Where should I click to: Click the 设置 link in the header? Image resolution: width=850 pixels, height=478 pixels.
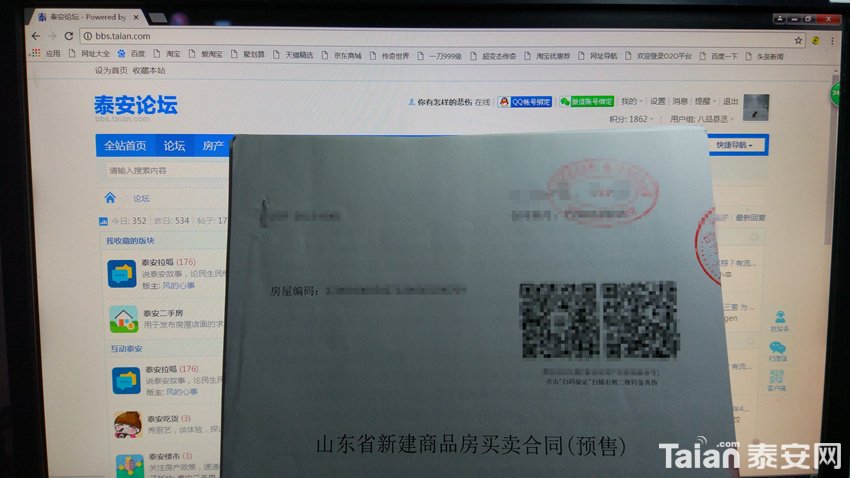[x=658, y=101]
